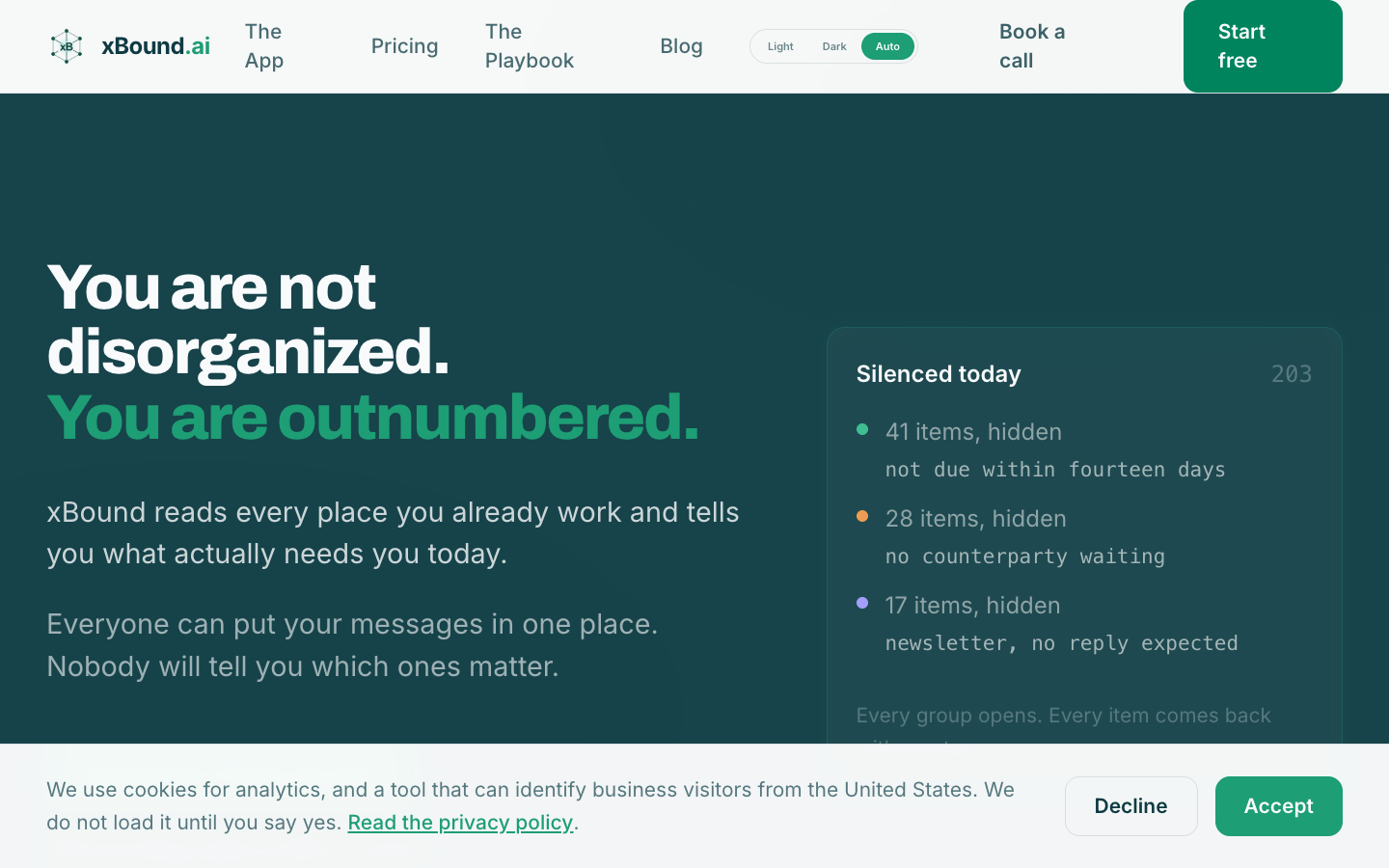Click the green dot beside 41 items
The width and height of the screenshot is (1389, 868).
tap(862, 429)
